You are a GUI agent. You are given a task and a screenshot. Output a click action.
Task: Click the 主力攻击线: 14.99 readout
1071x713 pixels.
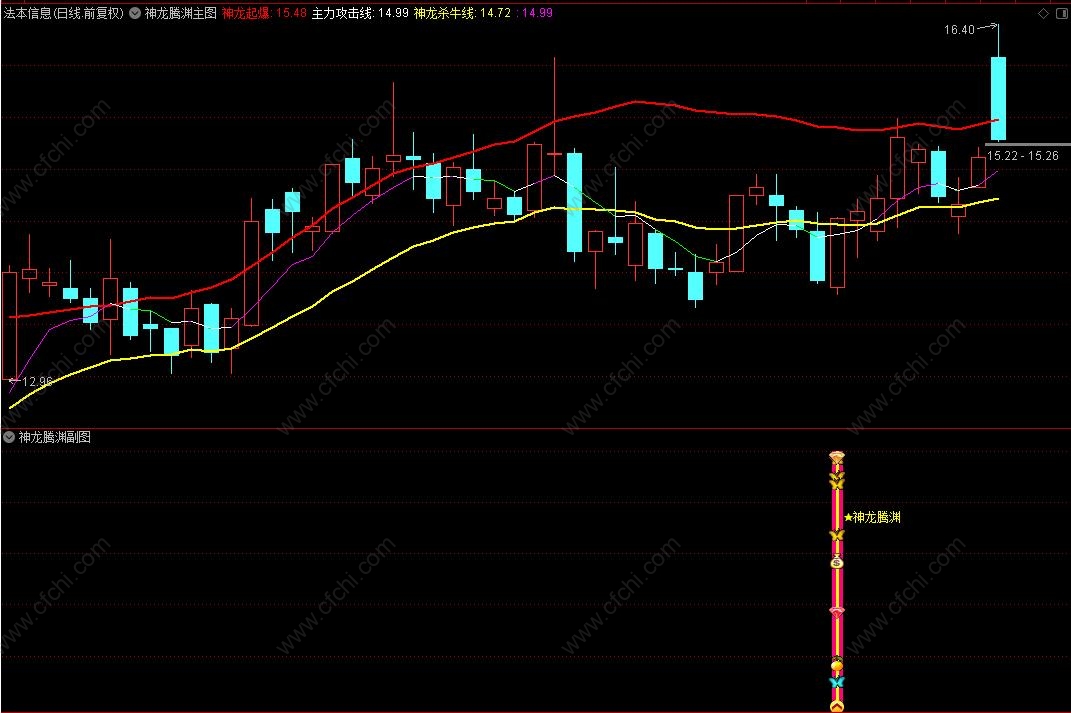(360, 13)
